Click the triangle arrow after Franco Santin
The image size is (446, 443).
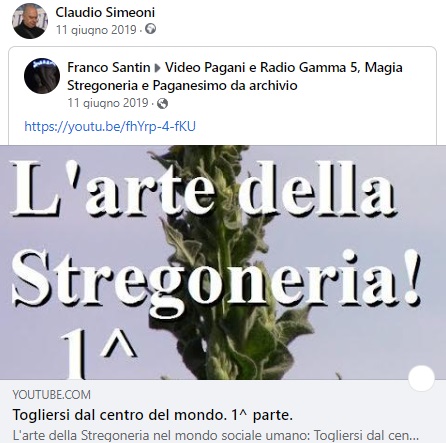pyautogui.click(x=158, y=68)
